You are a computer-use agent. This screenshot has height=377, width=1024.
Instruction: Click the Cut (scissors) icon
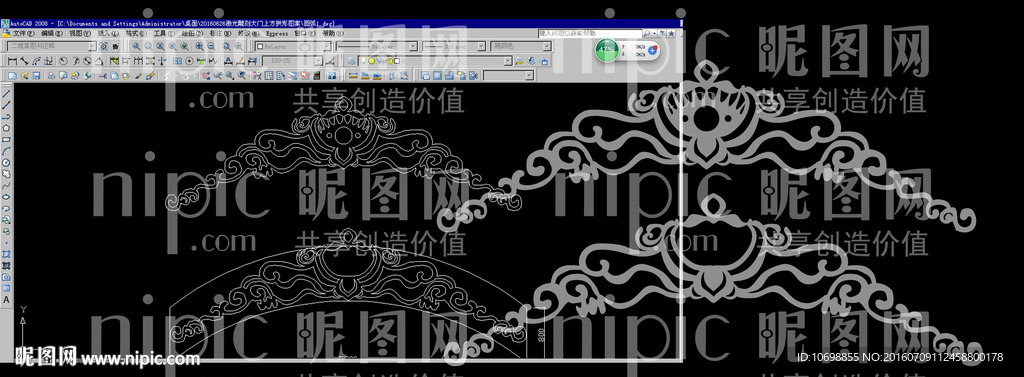tap(103, 76)
